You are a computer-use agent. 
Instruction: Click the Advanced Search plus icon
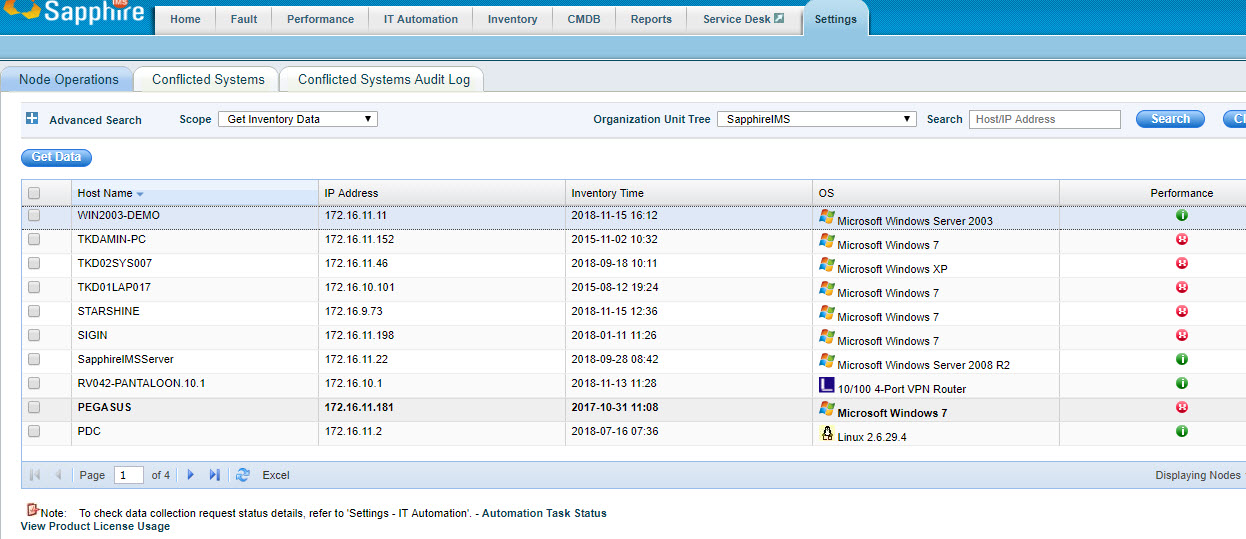coord(32,119)
